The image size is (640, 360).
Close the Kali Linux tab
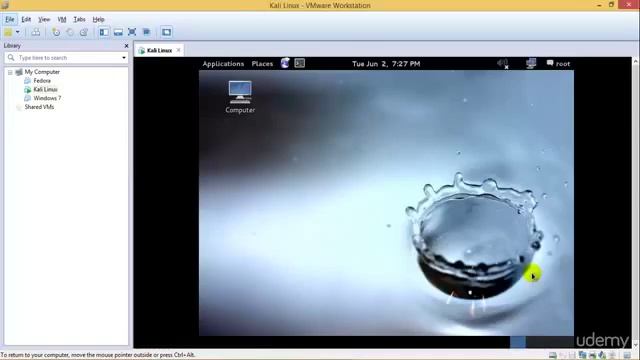178,50
